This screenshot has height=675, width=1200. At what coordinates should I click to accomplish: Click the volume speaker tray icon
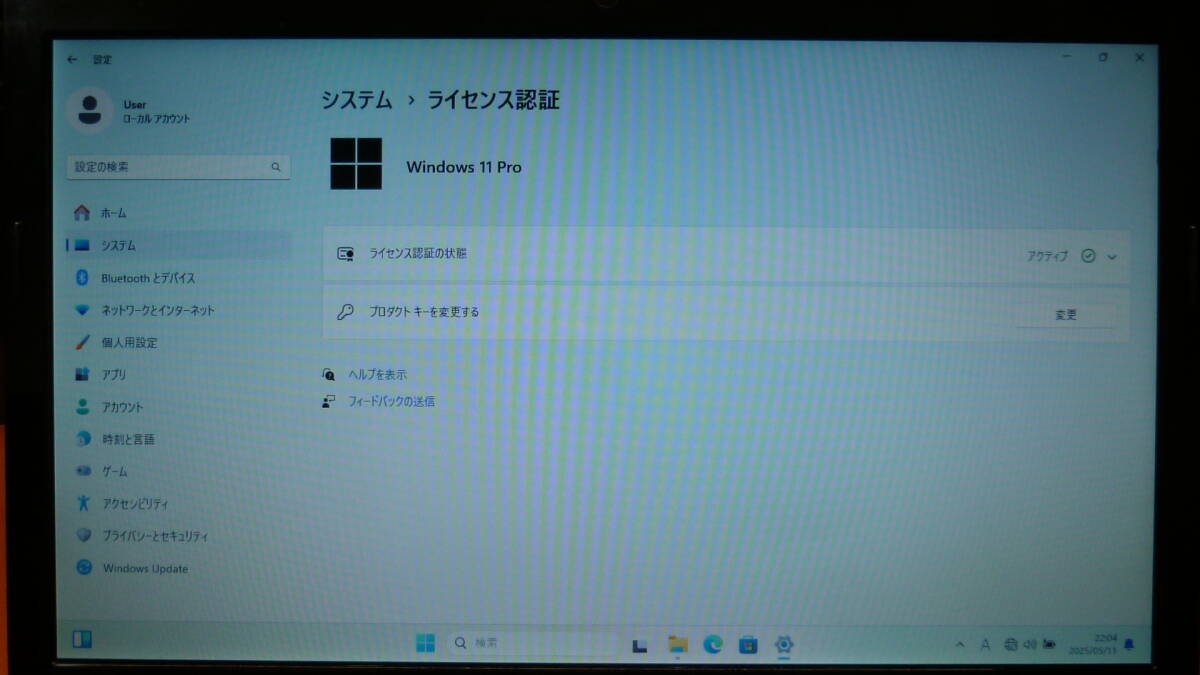pos(1030,645)
